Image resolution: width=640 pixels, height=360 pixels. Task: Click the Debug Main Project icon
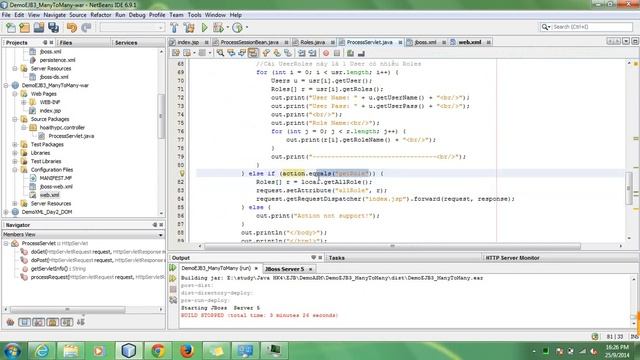(218, 28)
